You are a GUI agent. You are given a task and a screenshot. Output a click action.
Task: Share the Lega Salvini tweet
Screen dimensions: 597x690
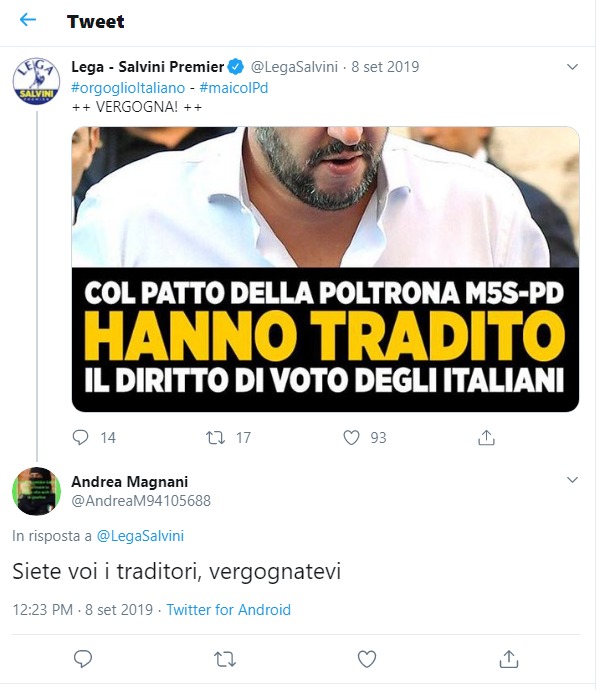(486, 437)
